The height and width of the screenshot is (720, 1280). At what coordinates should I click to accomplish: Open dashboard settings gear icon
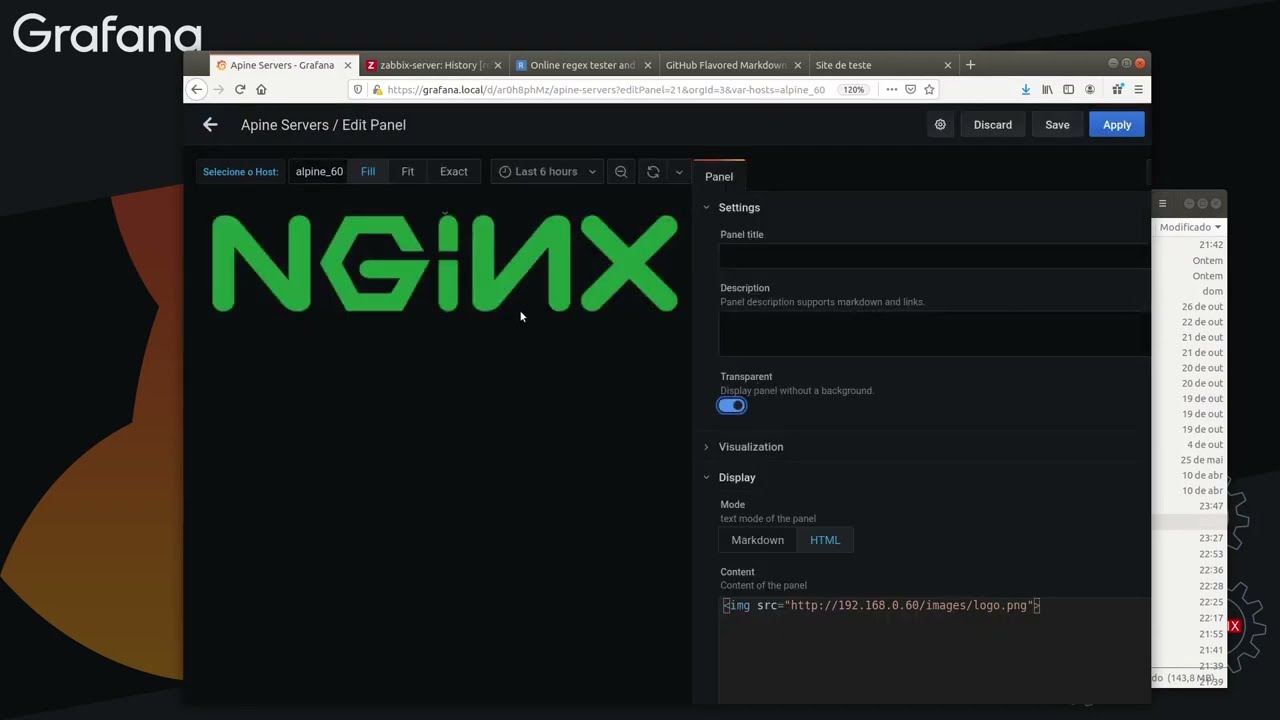(940, 125)
